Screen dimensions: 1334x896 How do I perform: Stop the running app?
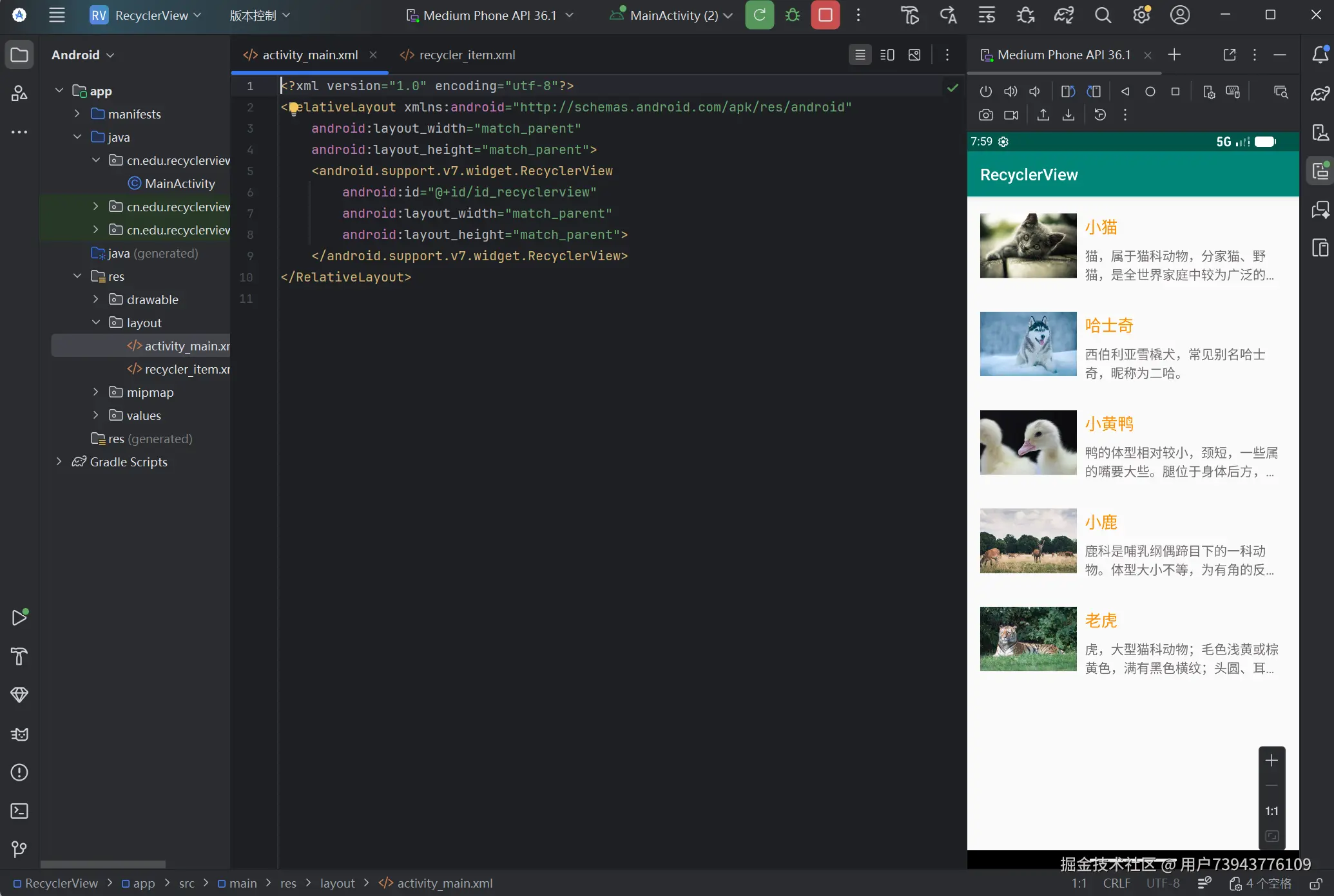[825, 15]
